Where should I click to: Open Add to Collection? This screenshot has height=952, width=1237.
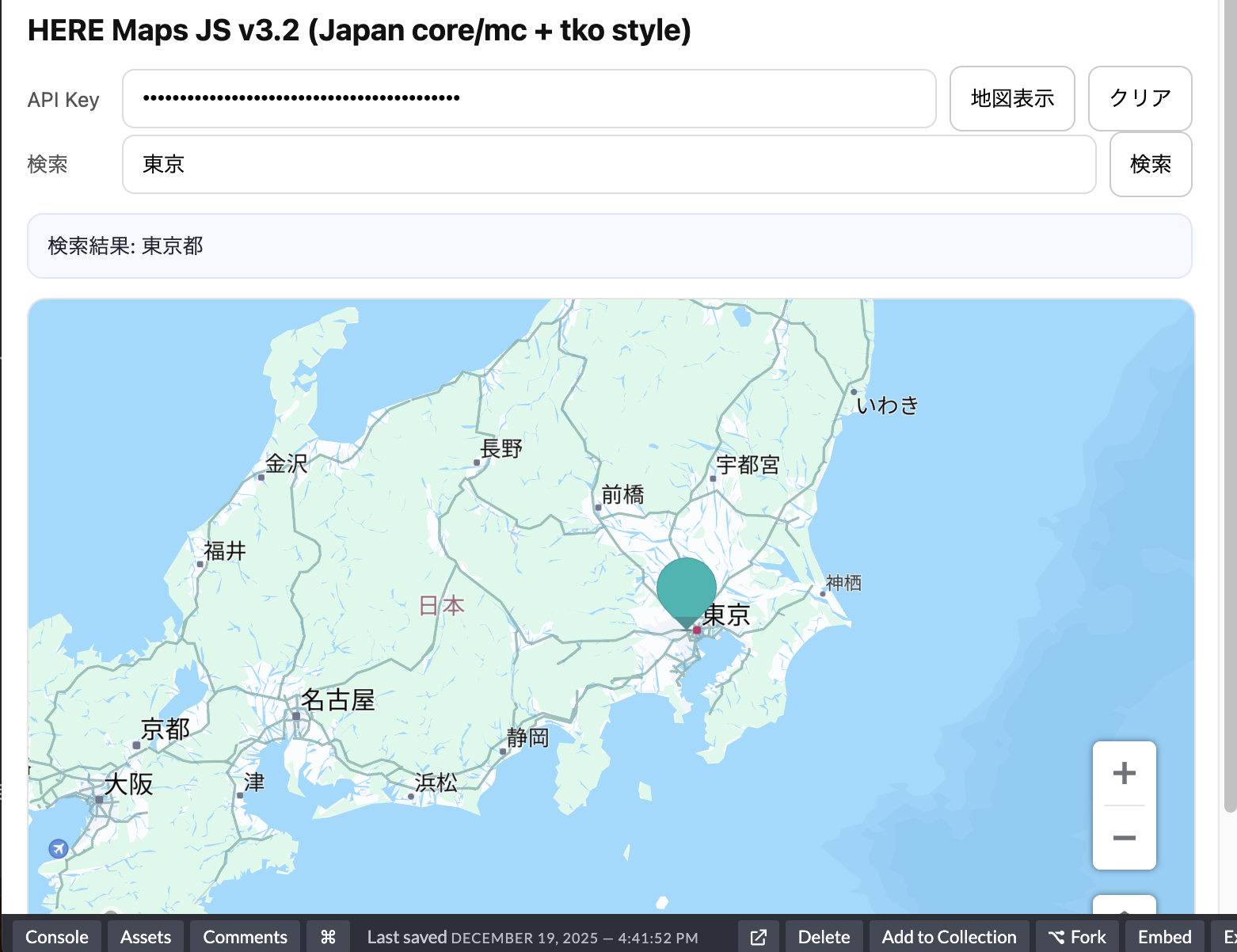click(949, 937)
